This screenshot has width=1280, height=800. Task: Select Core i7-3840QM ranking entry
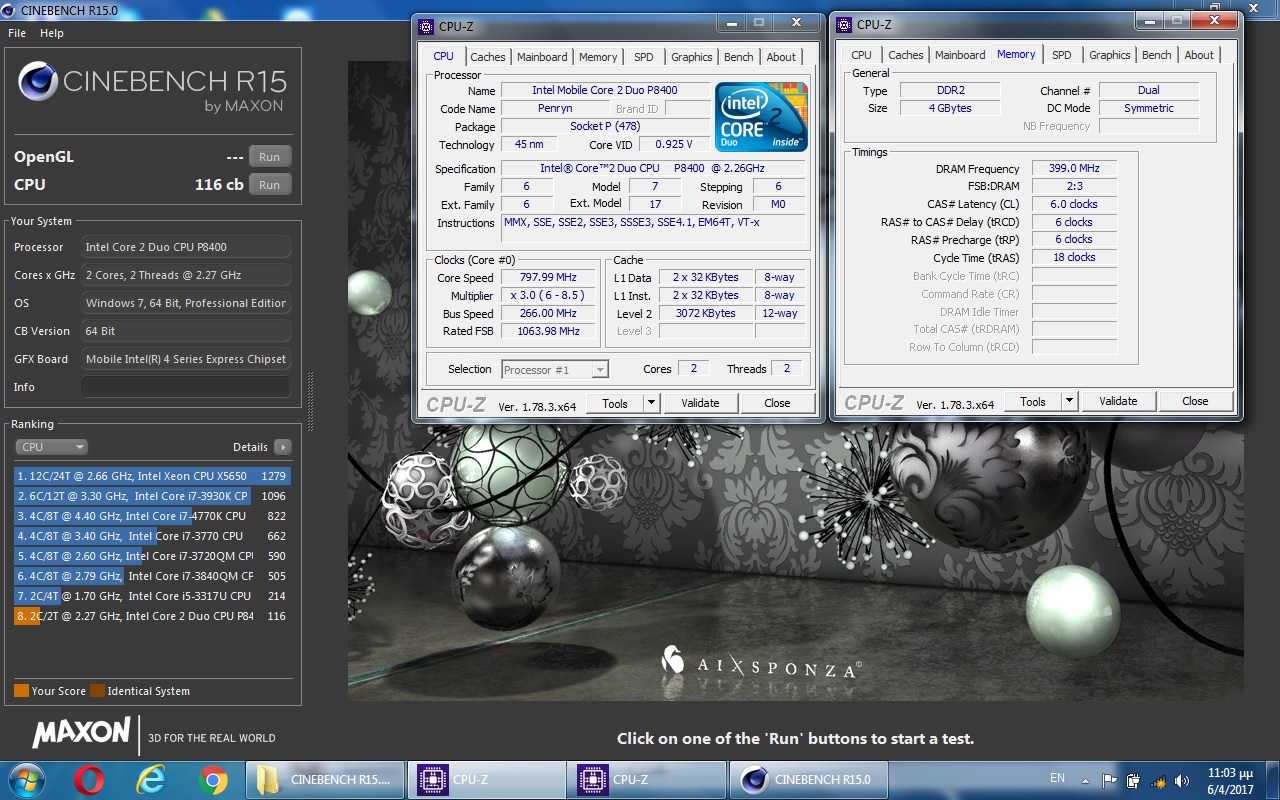point(152,576)
